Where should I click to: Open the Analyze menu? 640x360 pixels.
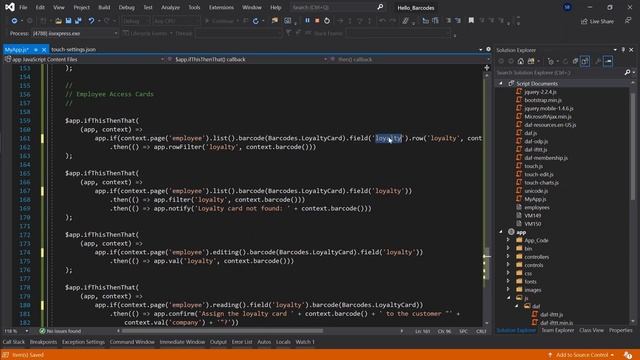tap(170, 7)
